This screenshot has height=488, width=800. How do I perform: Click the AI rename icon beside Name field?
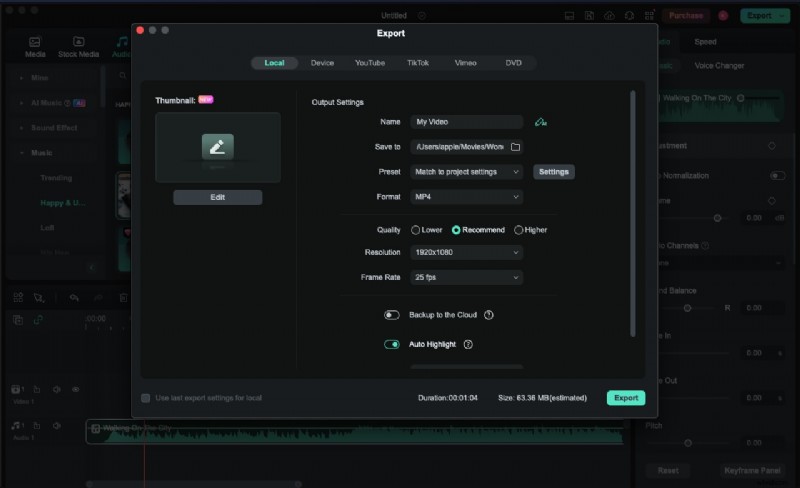pos(541,122)
